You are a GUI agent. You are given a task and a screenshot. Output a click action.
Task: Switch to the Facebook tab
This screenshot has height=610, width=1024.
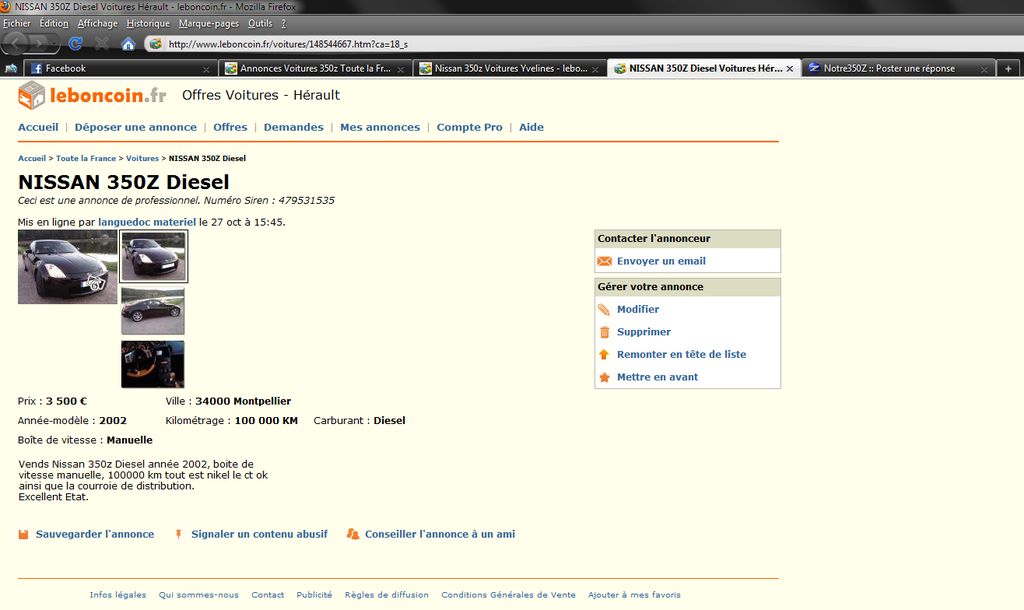[x=110, y=69]
